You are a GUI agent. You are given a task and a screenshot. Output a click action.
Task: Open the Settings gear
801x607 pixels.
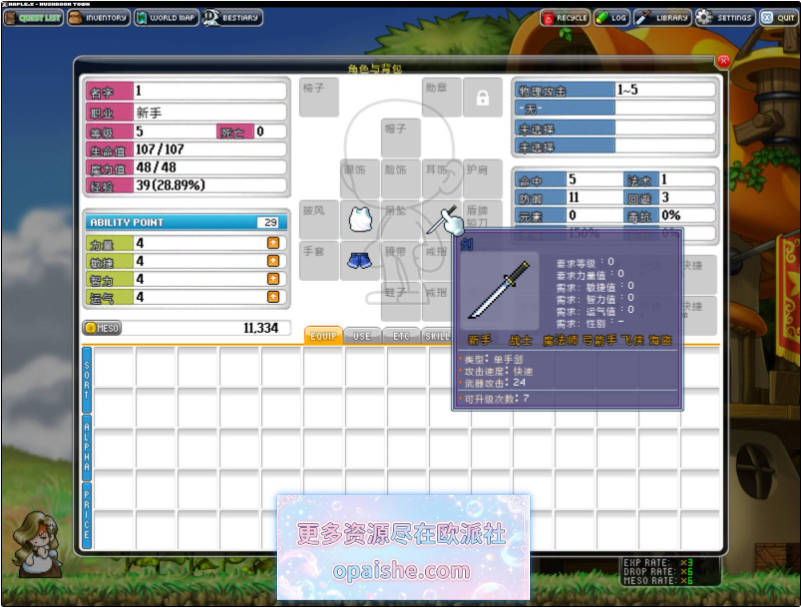pos(724,18)
